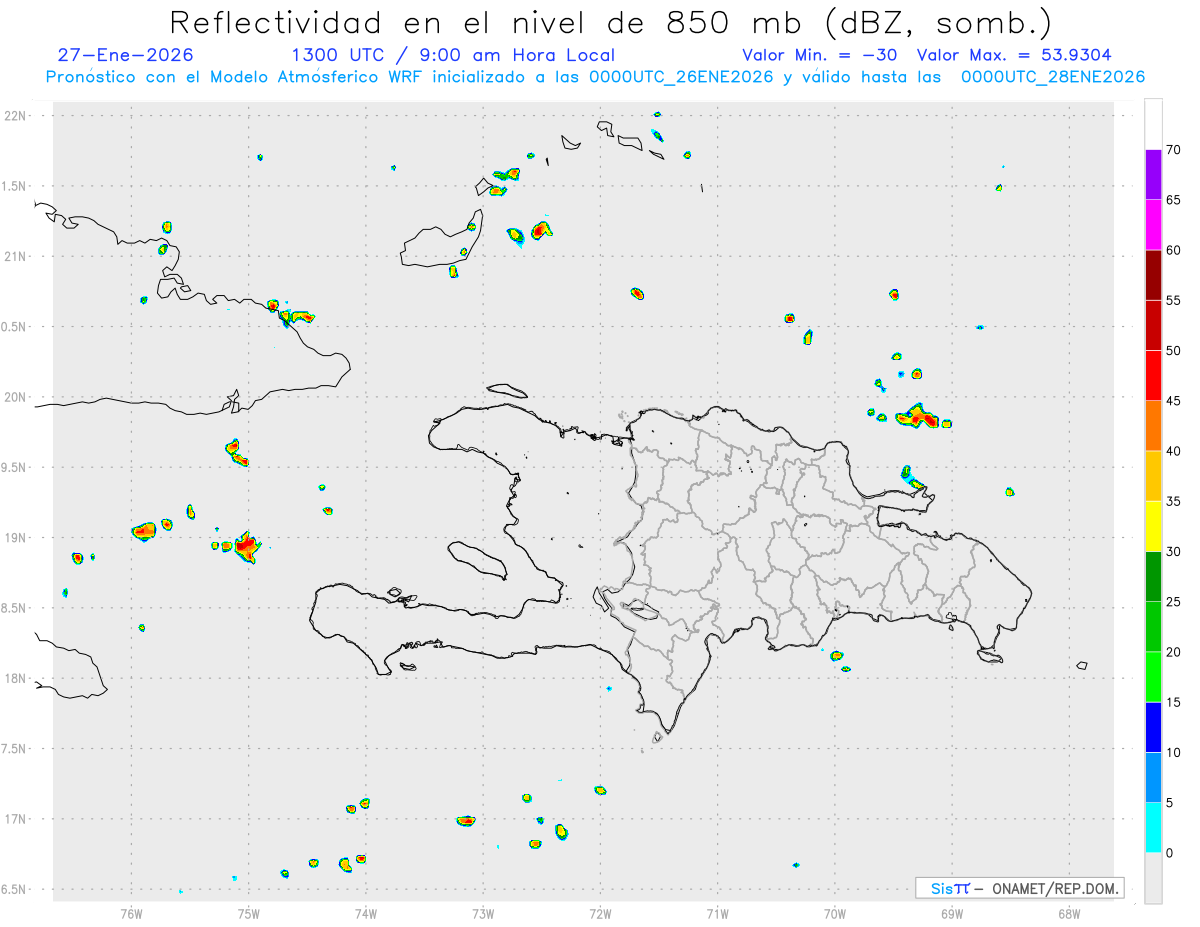Click the colorbar value label 30
The height and width of the screenshot is (927, 1200).
click(x=1173, y=552)
